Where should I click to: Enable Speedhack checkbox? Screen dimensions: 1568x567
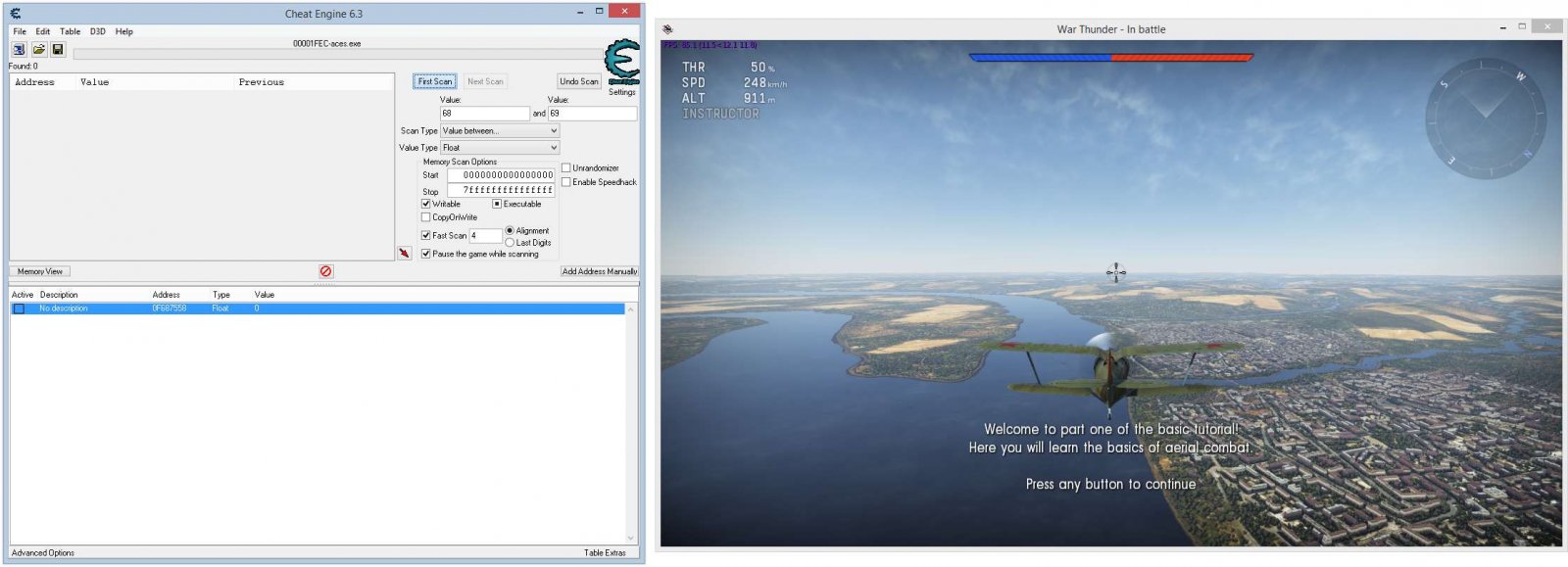coord(566,181)
